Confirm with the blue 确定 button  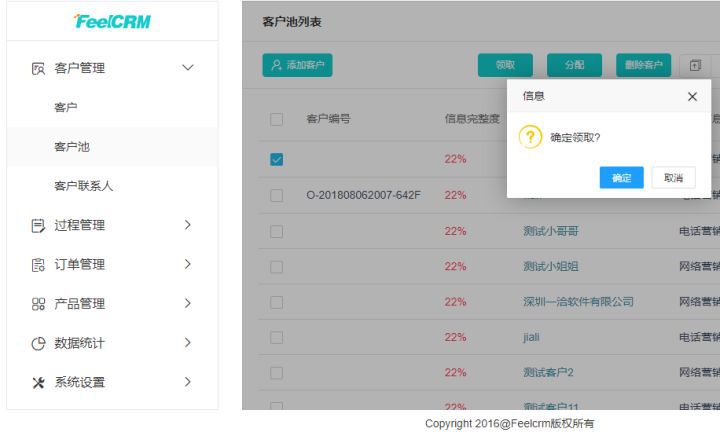(621, 178)
